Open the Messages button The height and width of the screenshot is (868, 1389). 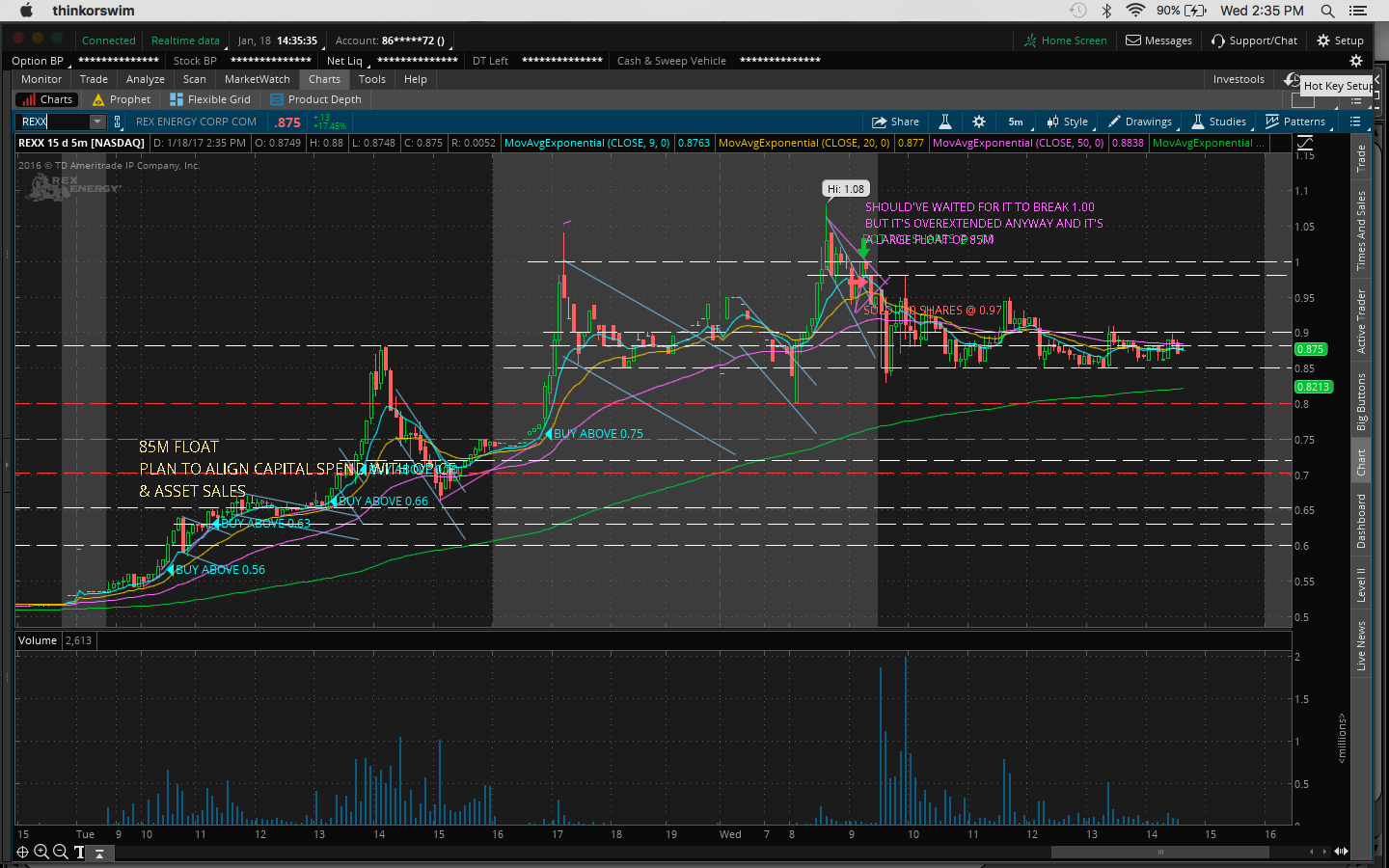1159,41
